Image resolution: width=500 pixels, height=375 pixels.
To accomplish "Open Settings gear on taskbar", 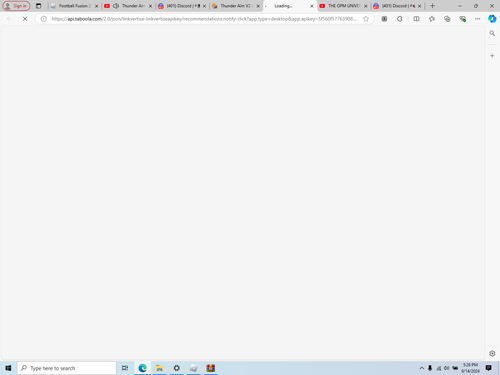I will pos(177,368).
